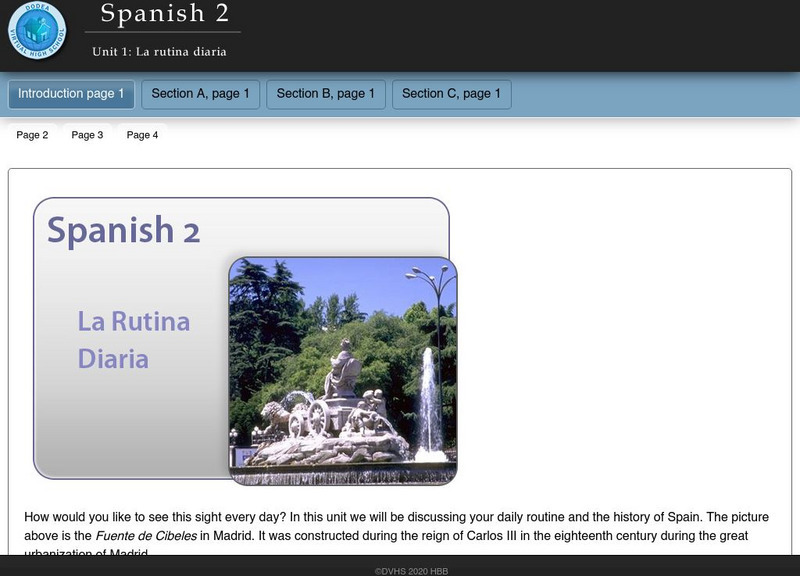Click the DoDEA Virtual High School logo
800x576 pixels.
tap(37, 30)
